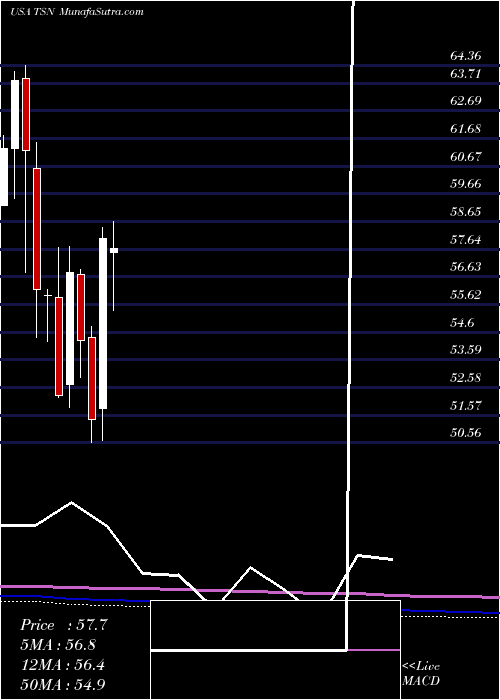500x700 pixels.
Task: Click the USA TSN MunafaSutra.com title text
Action: (x=76, y=12)
